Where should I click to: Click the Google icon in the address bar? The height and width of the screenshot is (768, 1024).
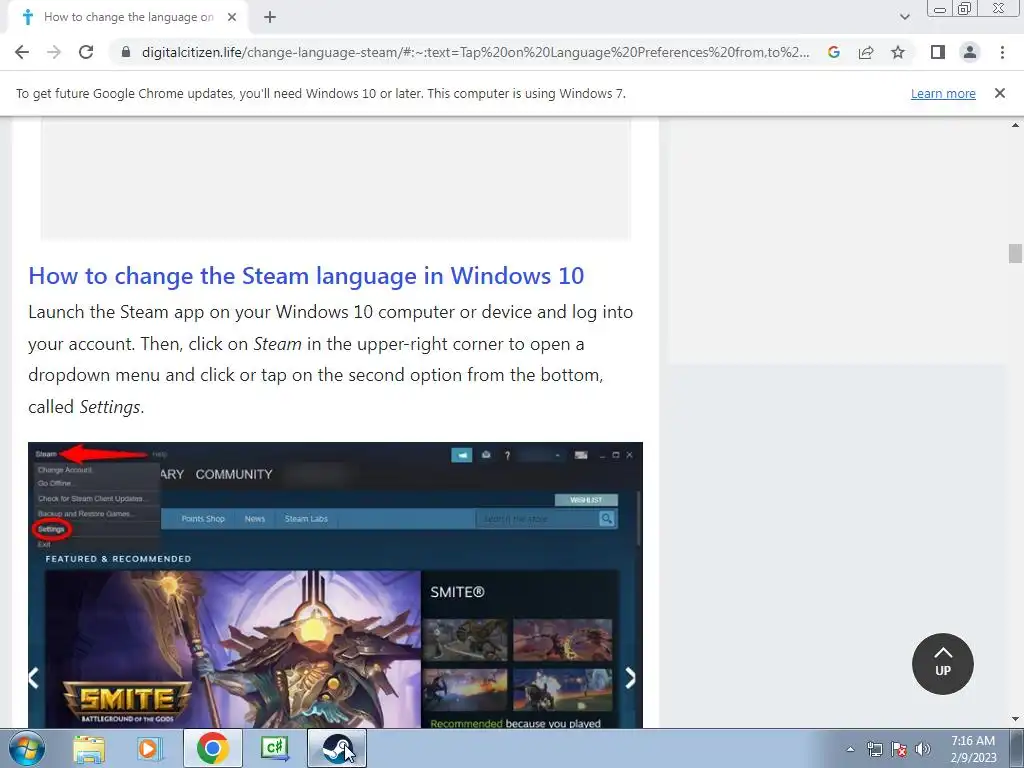tap(833, 52)
